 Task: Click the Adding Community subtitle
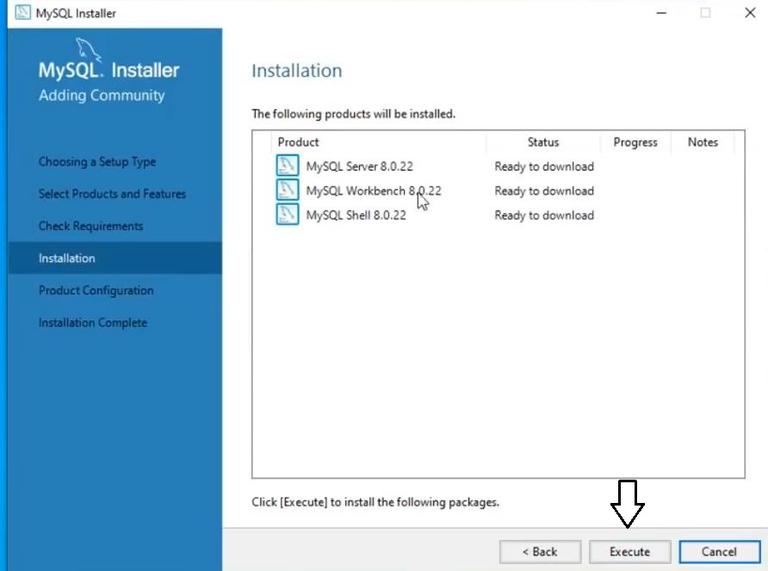click(x=102, y=95)
